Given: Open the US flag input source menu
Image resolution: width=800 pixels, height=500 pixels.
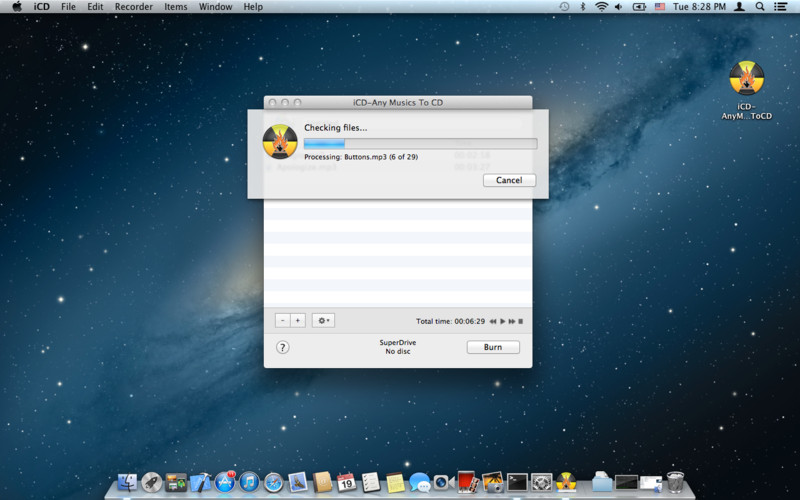Looking at the screenshot, I should (660, 7).
